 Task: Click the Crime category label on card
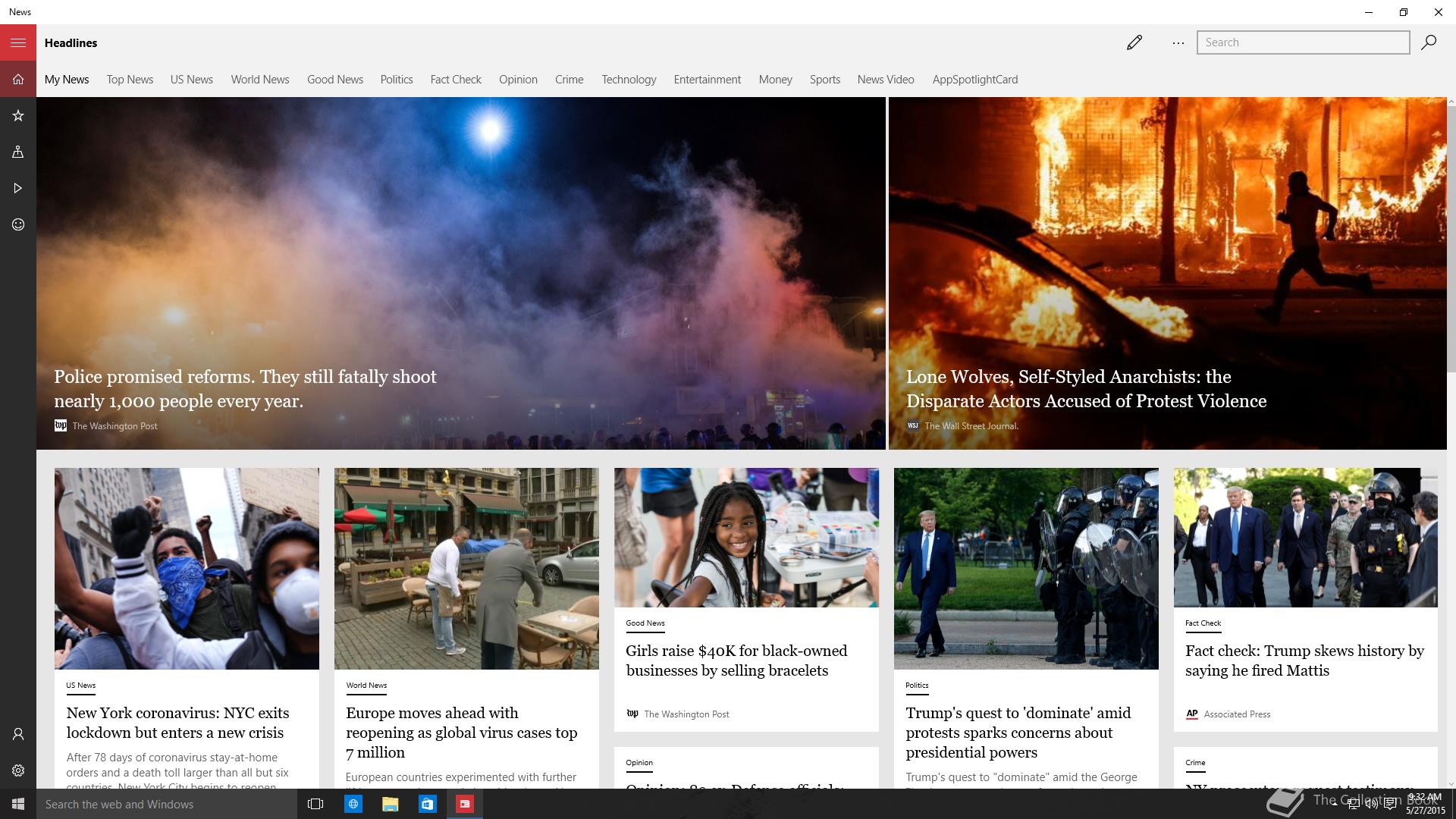click(x=1195, y=762)
